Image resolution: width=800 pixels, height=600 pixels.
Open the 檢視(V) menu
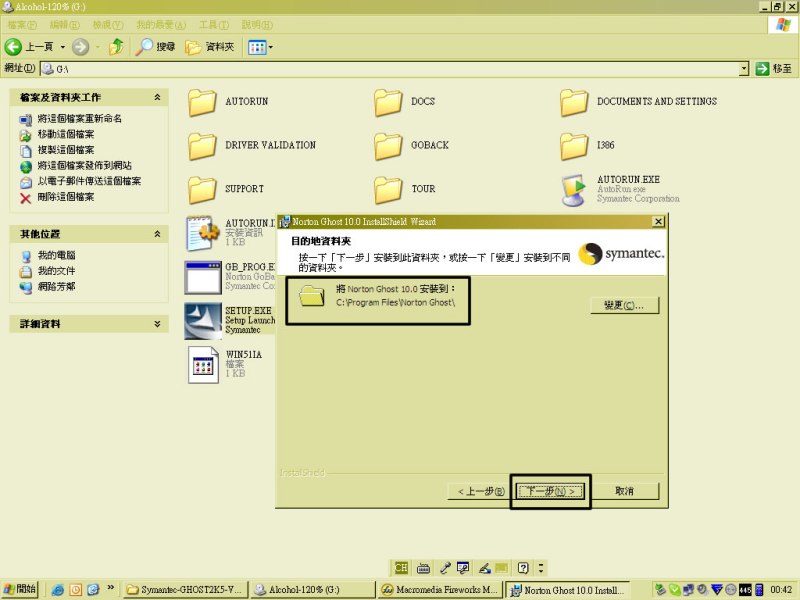[108, 24]
